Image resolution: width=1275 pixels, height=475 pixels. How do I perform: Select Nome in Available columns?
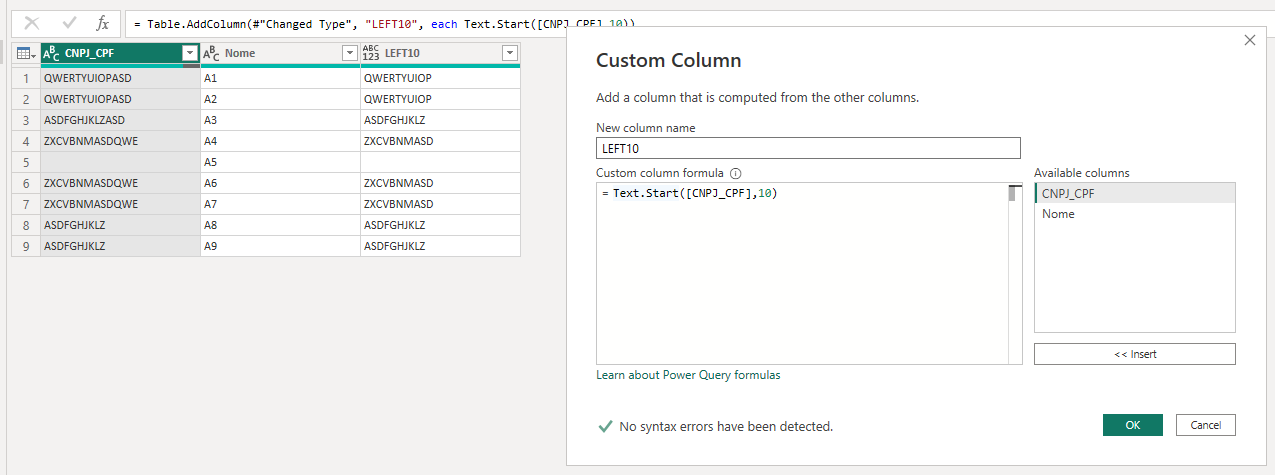[1135, 214]
